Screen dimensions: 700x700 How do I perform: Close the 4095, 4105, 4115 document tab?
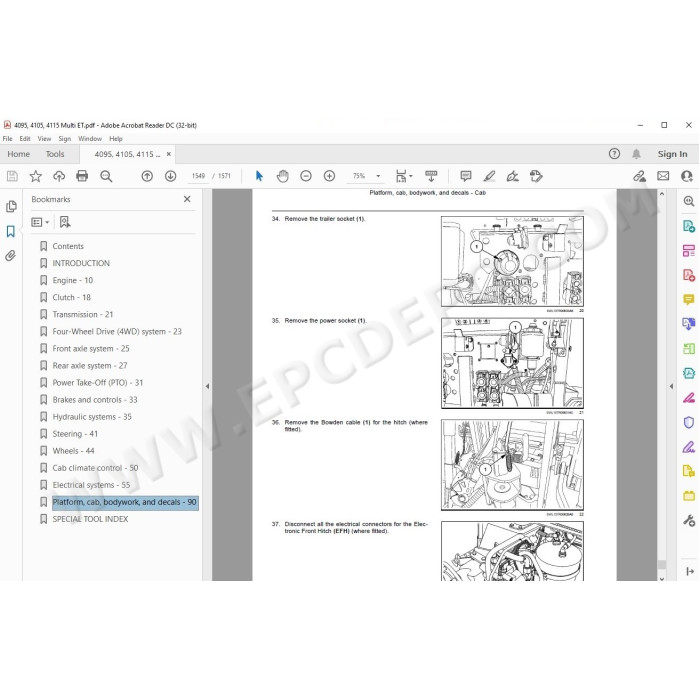169,154
